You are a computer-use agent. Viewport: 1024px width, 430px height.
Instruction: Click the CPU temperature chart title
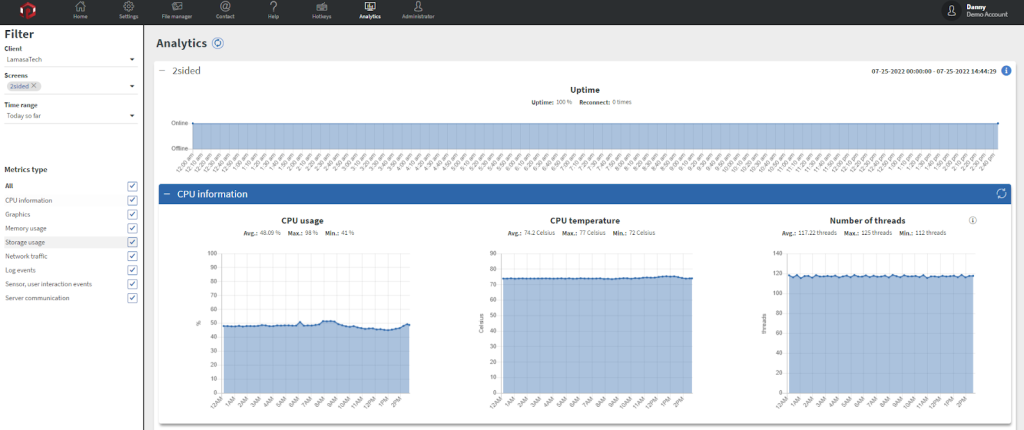point(584,221)
